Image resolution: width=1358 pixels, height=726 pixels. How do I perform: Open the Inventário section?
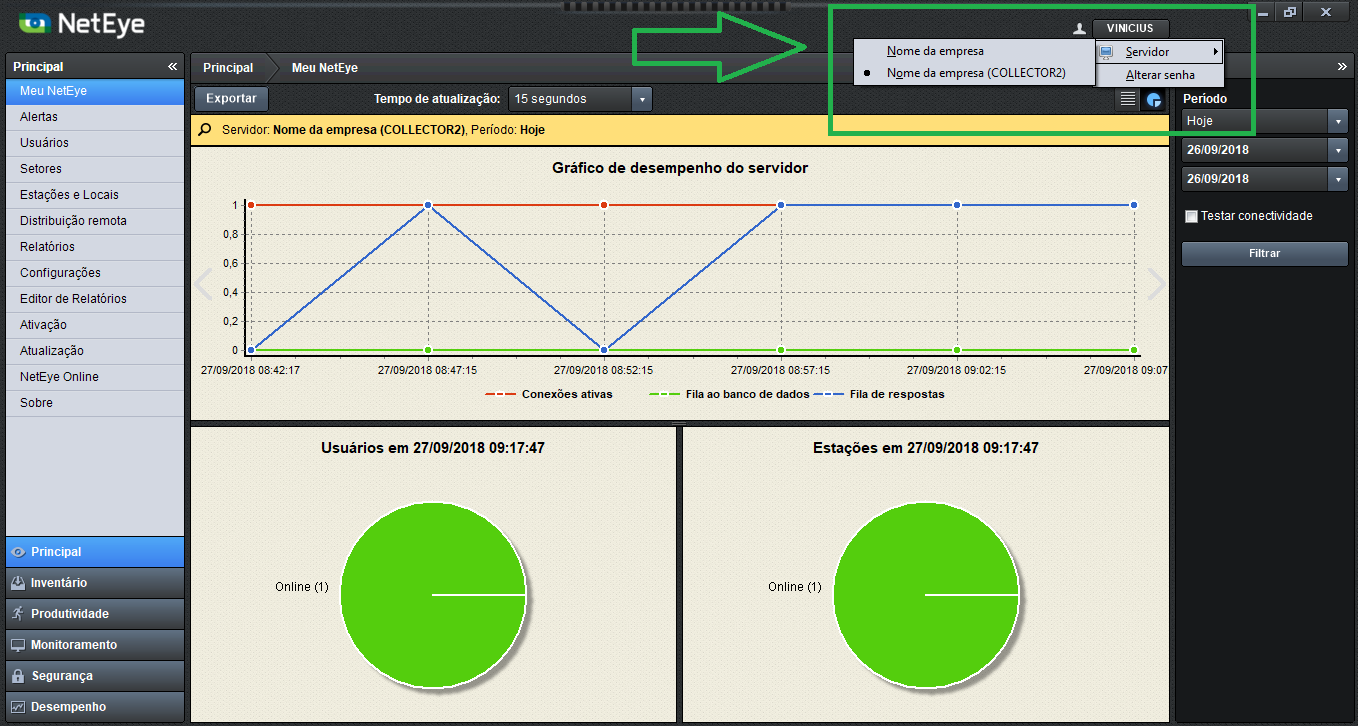click(x=95, y=582)
